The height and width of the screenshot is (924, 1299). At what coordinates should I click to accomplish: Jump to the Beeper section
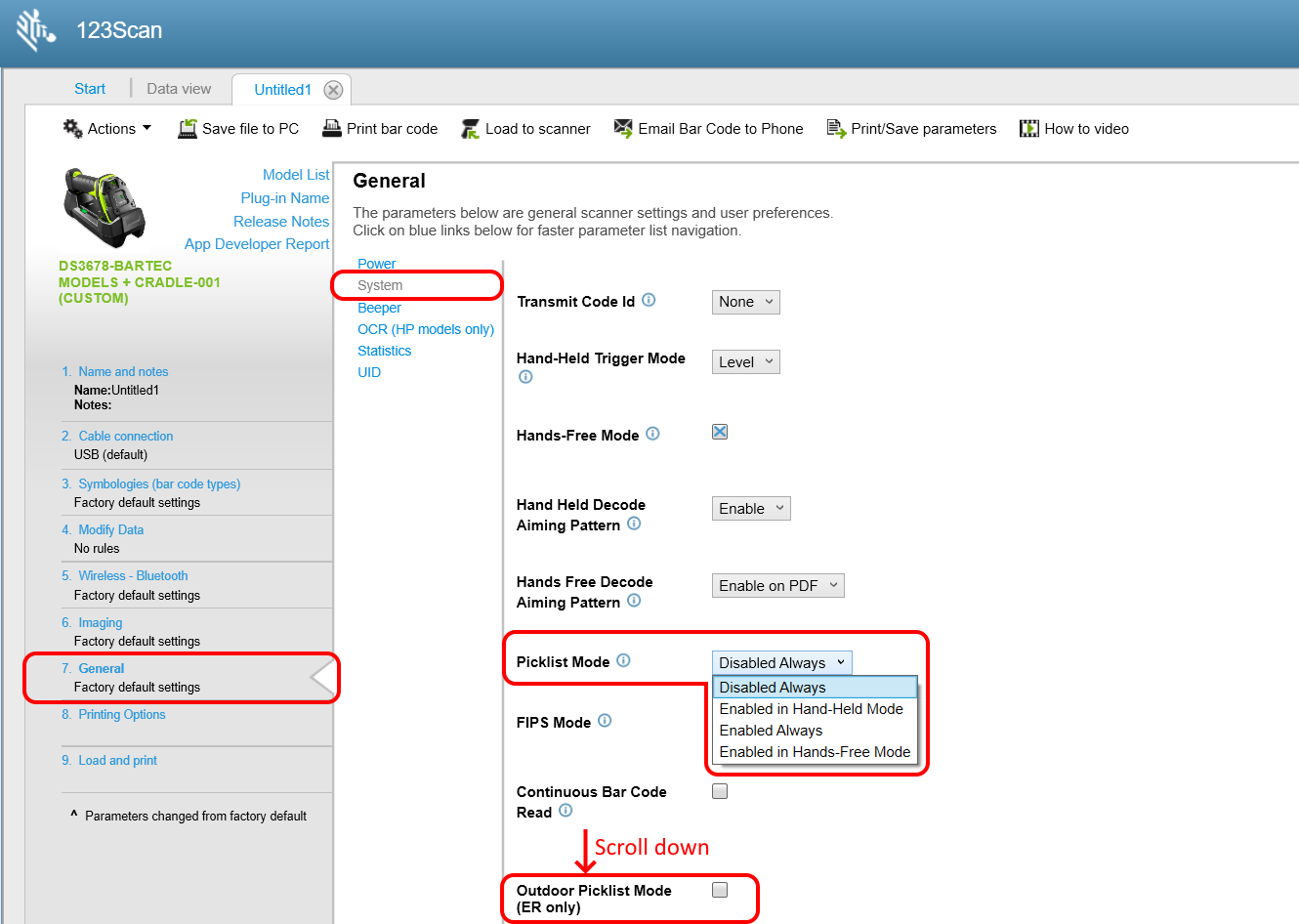point(379,308)
